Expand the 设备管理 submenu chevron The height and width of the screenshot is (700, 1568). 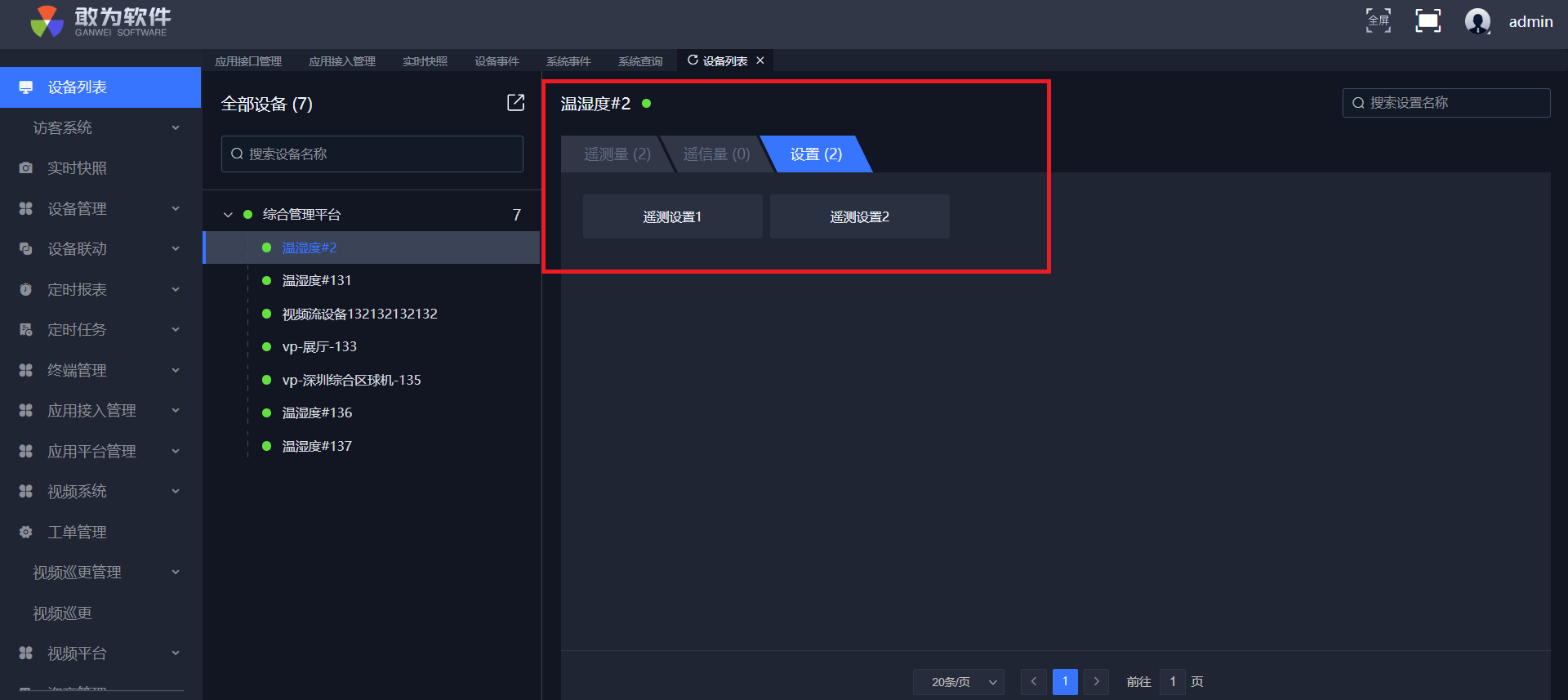tap(176, 208)
